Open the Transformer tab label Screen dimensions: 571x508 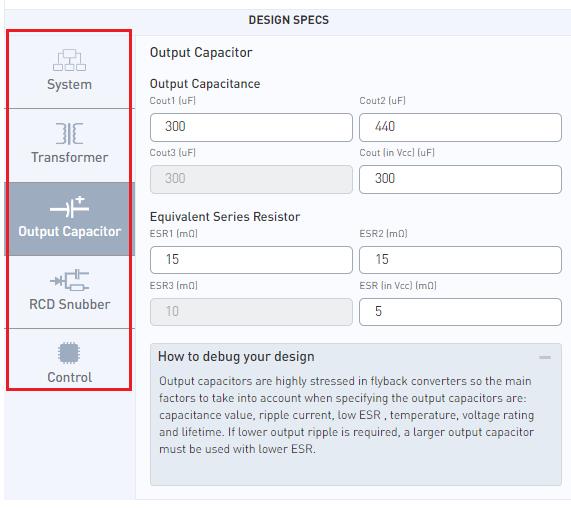(70, 157)
